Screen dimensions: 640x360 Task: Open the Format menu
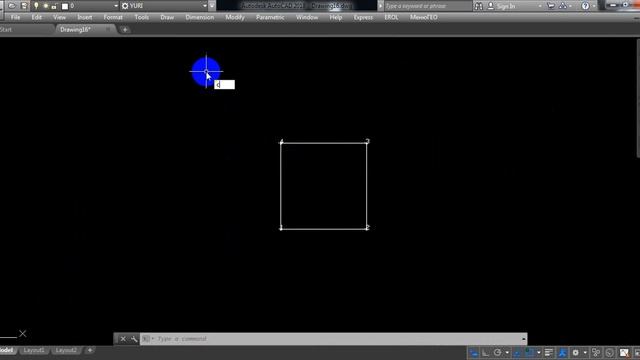tap(113, 18)
